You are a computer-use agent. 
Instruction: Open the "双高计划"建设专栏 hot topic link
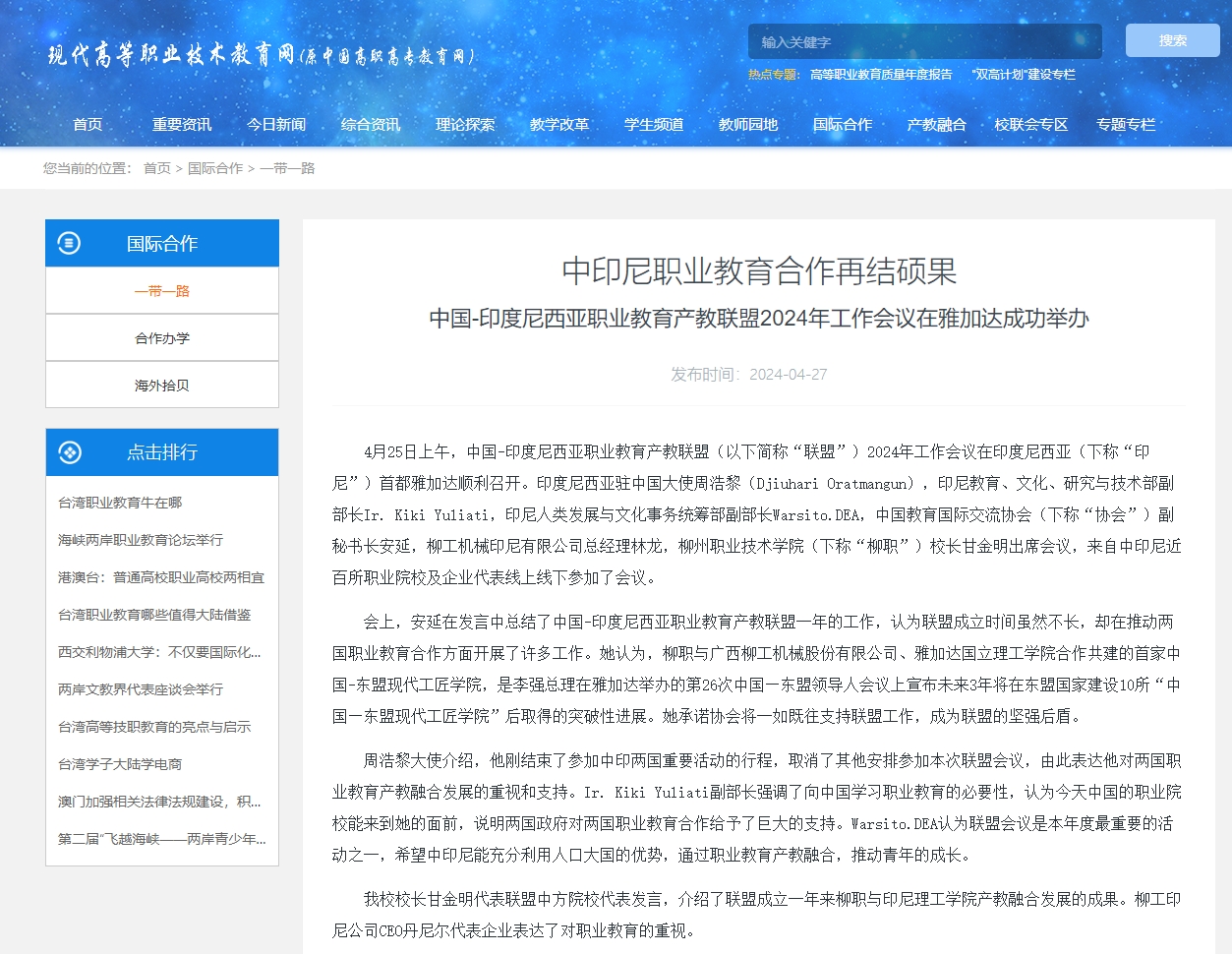[x=1024, y=75]
